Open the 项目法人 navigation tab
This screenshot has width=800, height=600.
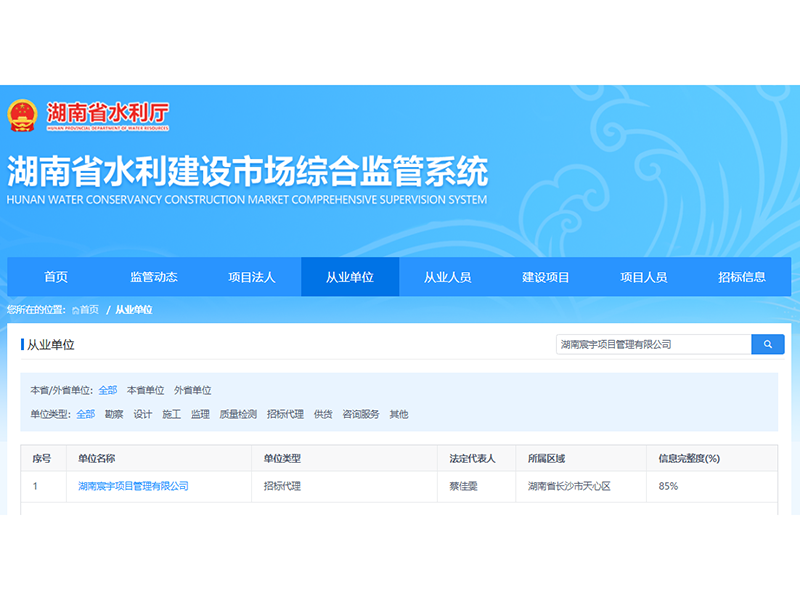coord(252,277)
